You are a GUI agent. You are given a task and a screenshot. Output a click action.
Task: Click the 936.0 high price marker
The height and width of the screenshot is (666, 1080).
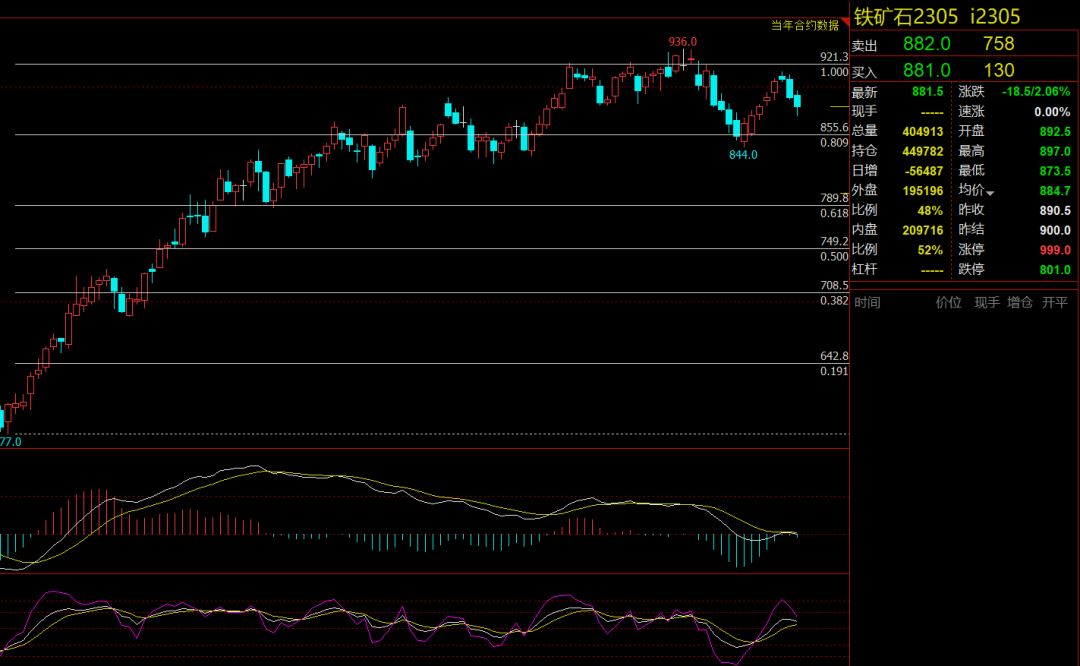[x=682, y=42]
